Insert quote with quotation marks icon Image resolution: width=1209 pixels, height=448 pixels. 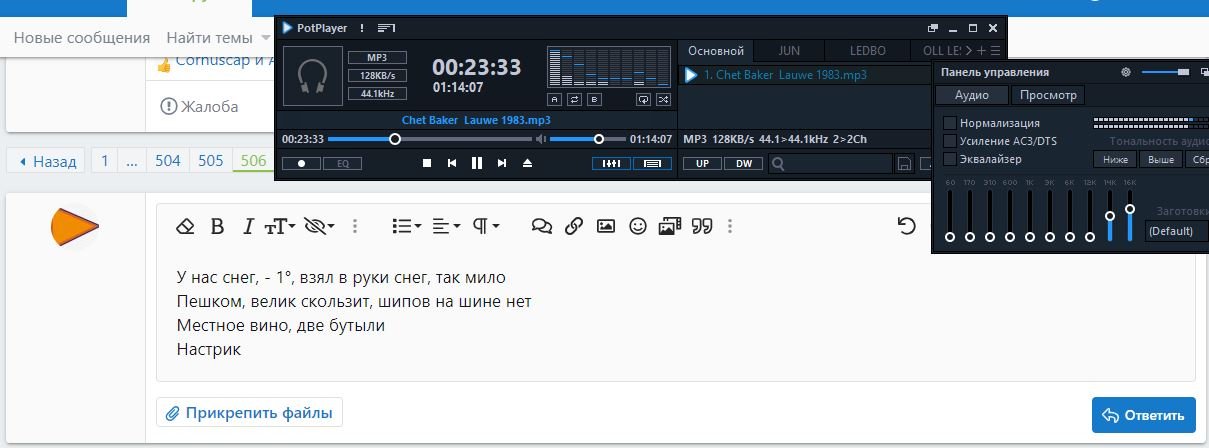point(702,227)
